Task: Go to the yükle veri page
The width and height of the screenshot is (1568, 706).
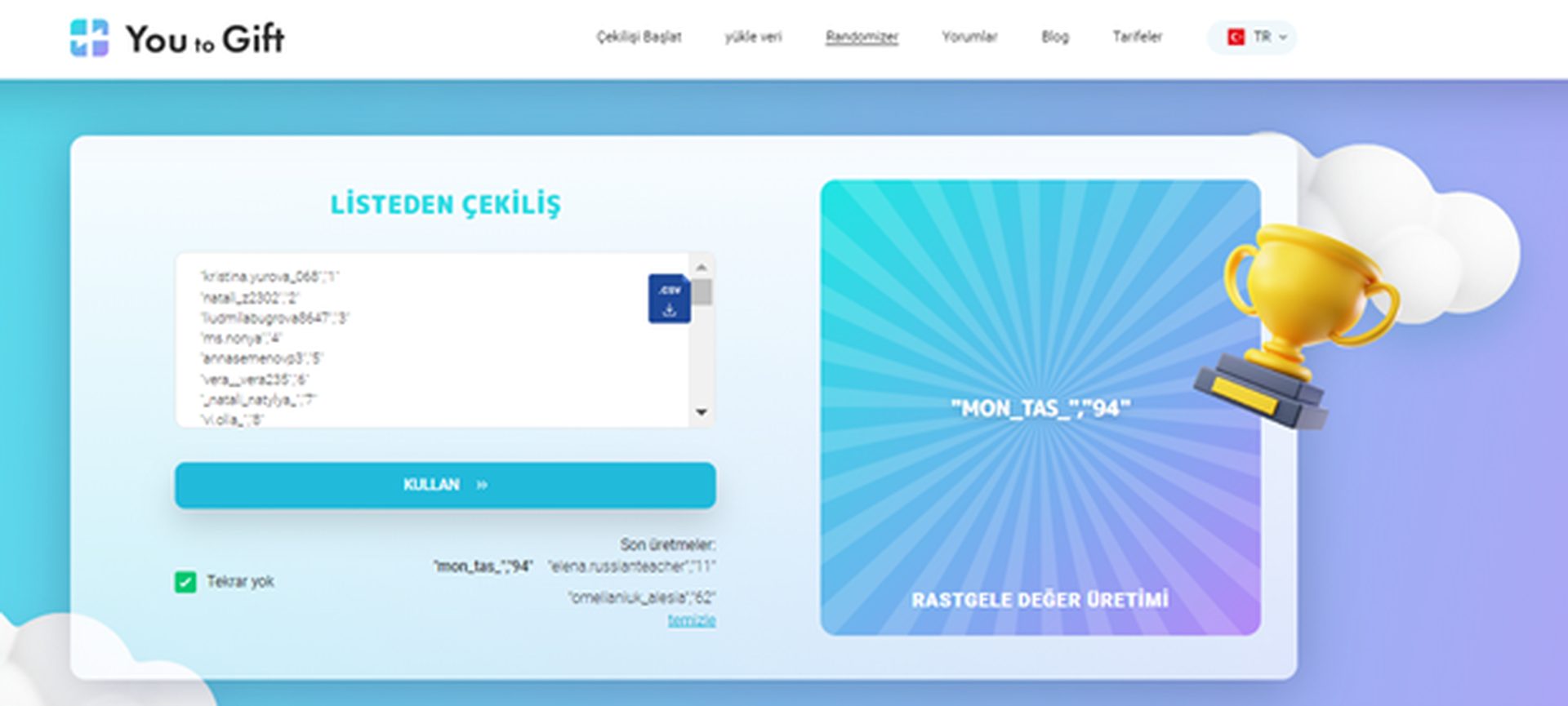Action: [x=753, y=38]
